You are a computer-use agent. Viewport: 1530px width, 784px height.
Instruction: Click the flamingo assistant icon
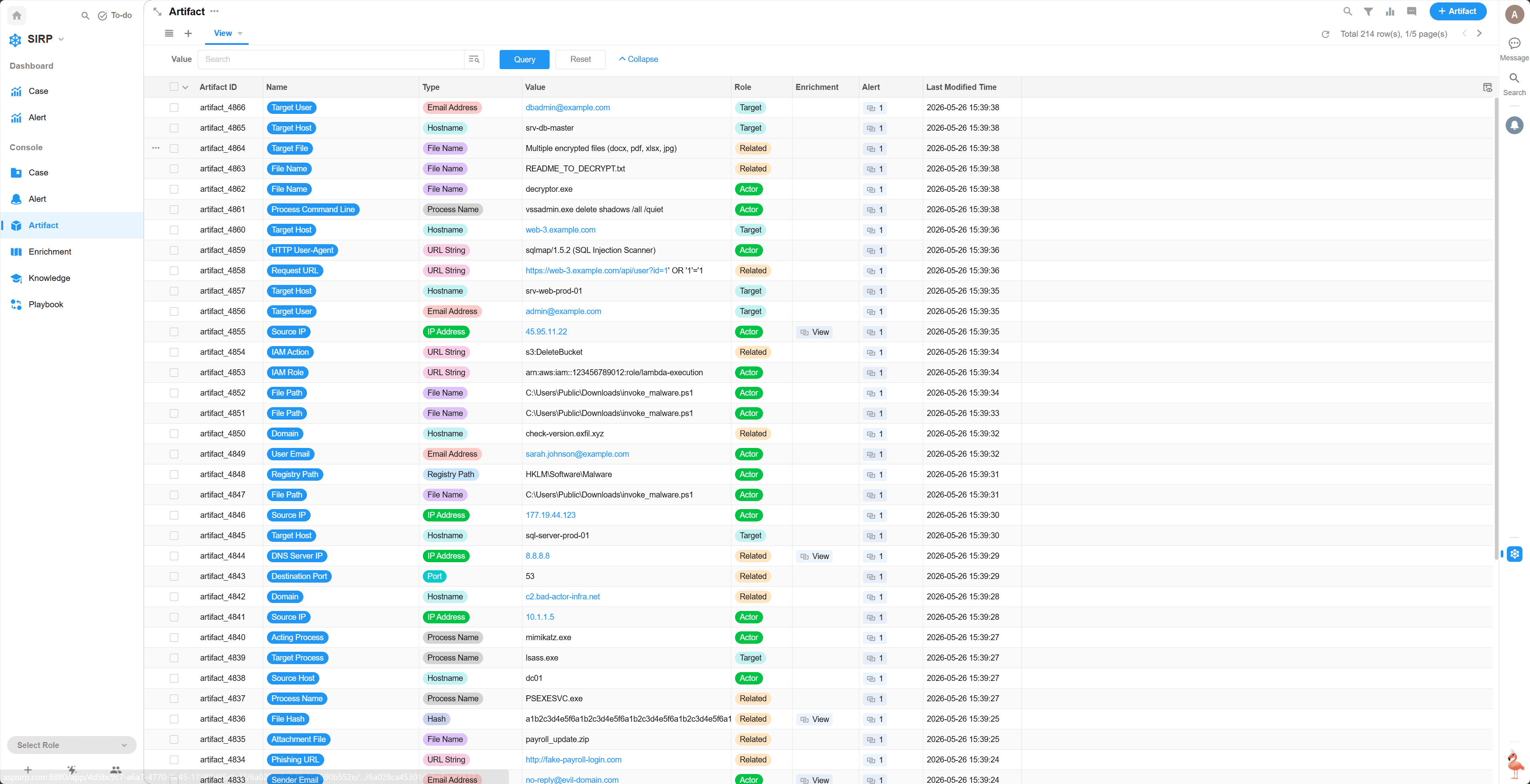(x=1515, y=764)
